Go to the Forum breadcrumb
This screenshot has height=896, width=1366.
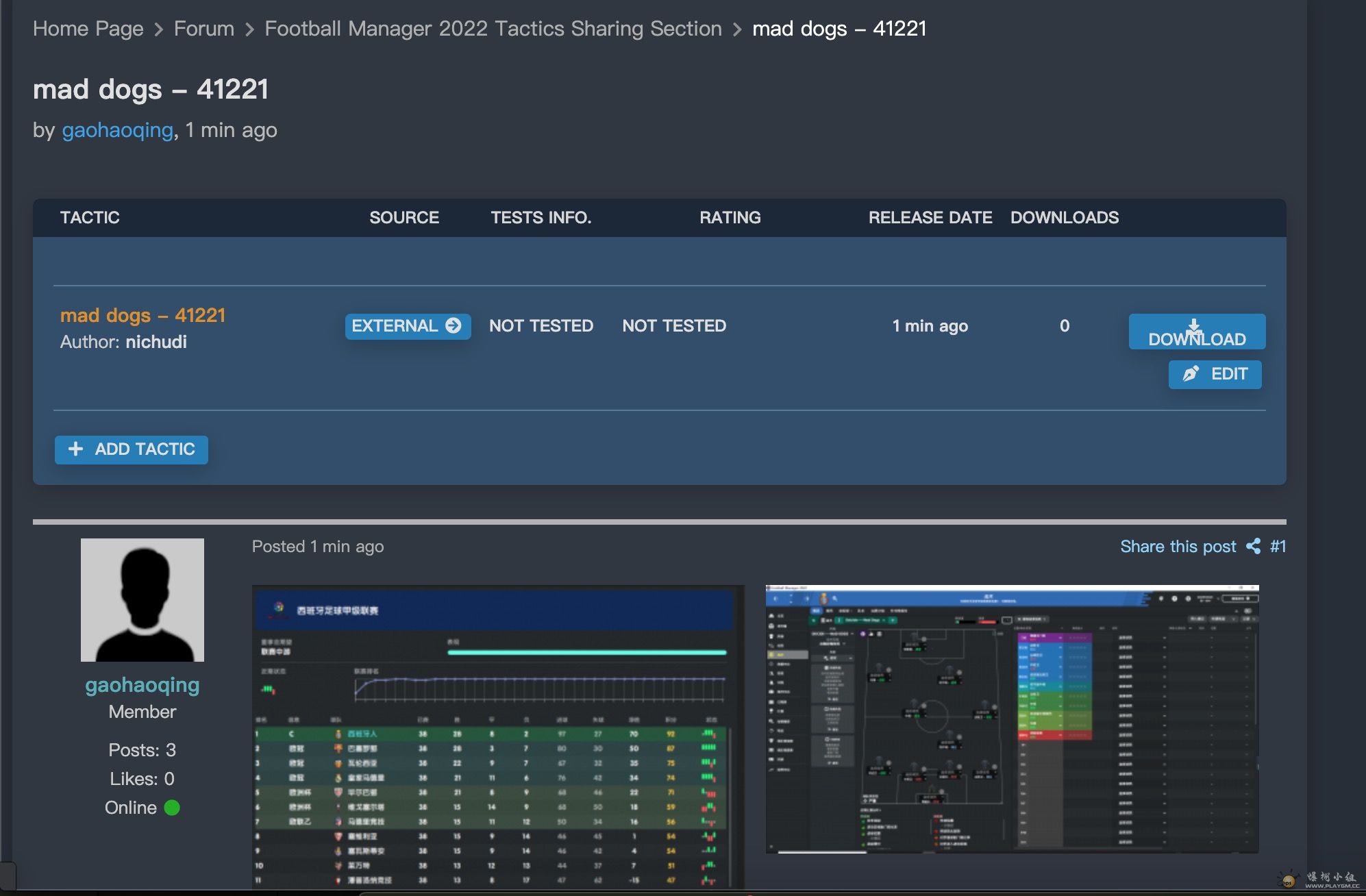tap(204, 29)
